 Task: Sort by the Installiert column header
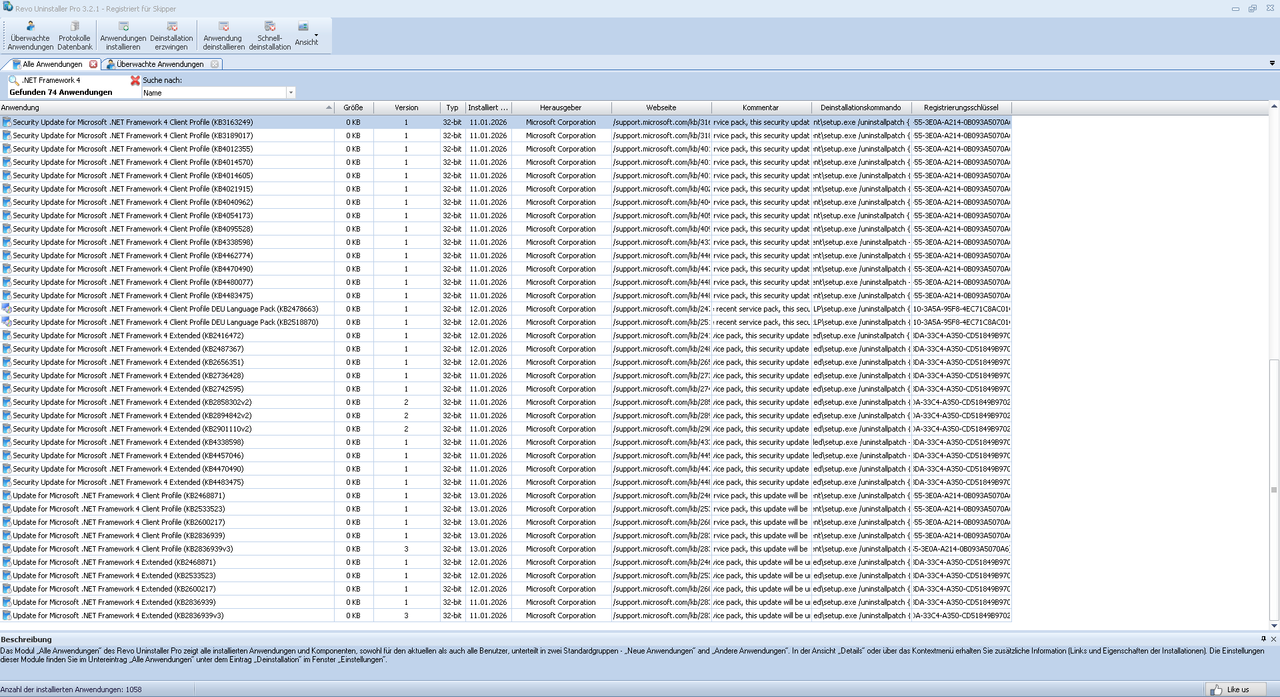coord(489,107)
